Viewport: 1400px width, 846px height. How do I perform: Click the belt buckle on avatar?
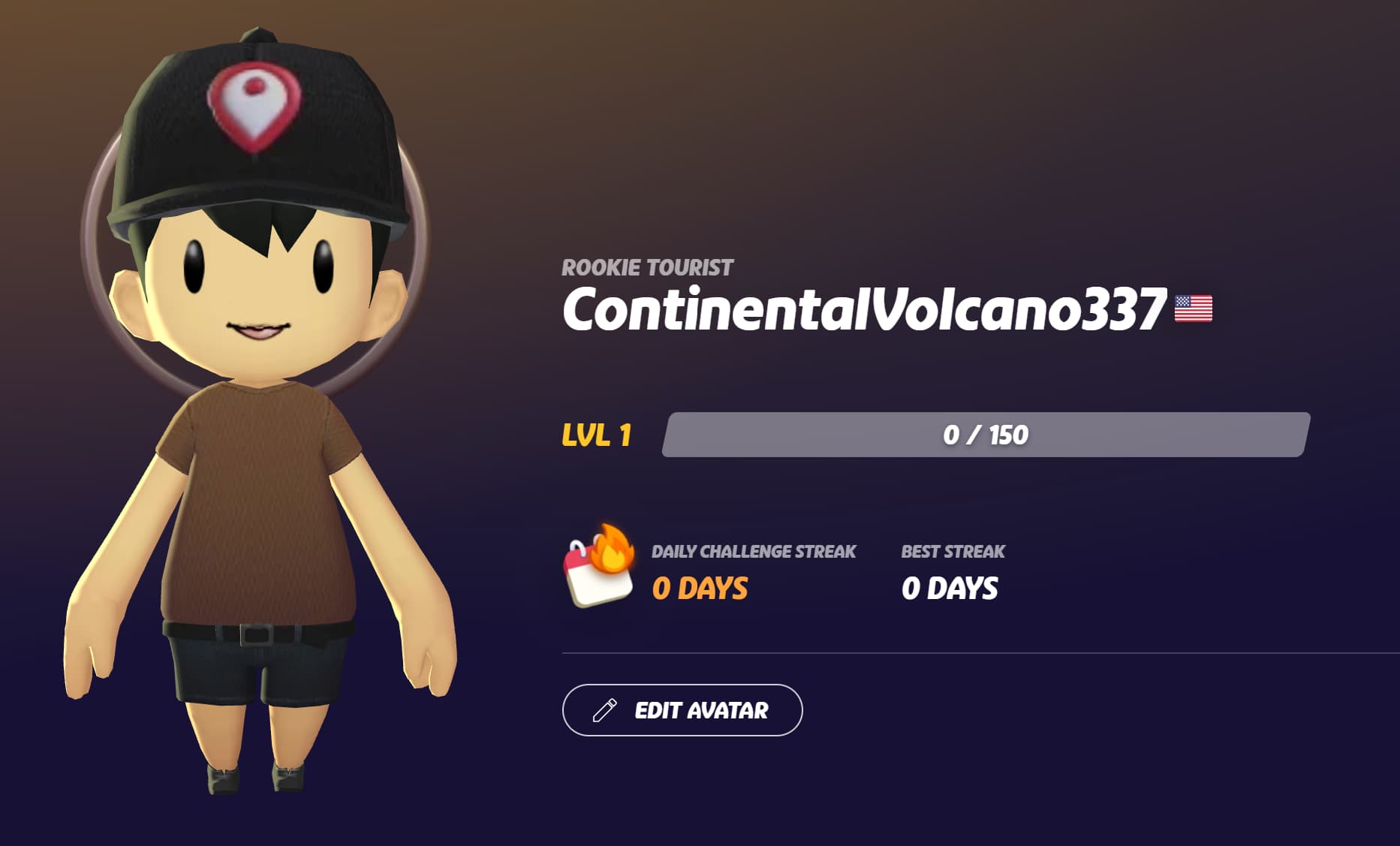(x=256, y=635)
